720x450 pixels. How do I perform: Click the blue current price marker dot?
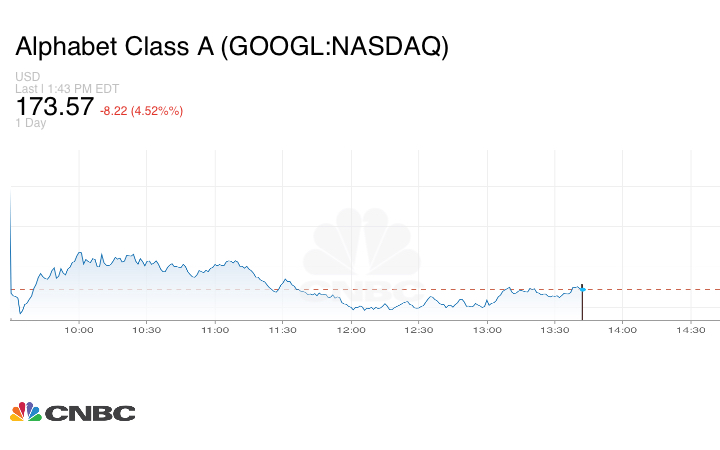(582, 289)
